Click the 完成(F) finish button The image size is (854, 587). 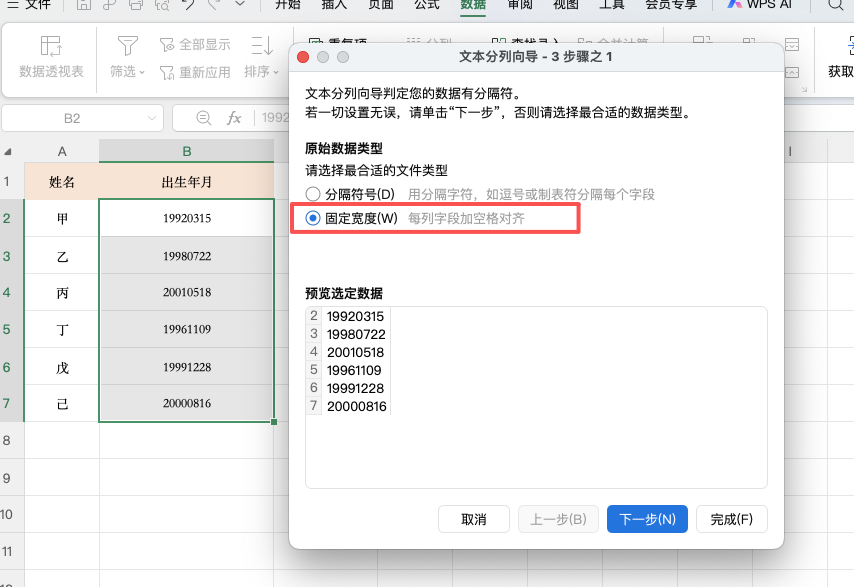click(732, 519)
